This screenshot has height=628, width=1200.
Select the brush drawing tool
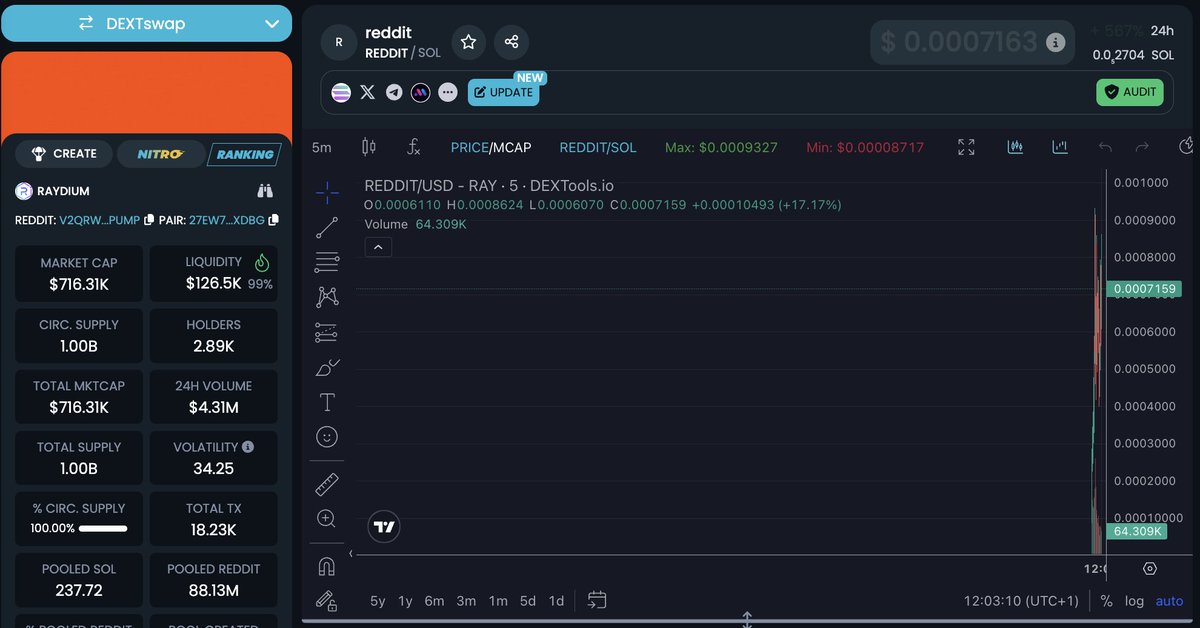point(327,367)
